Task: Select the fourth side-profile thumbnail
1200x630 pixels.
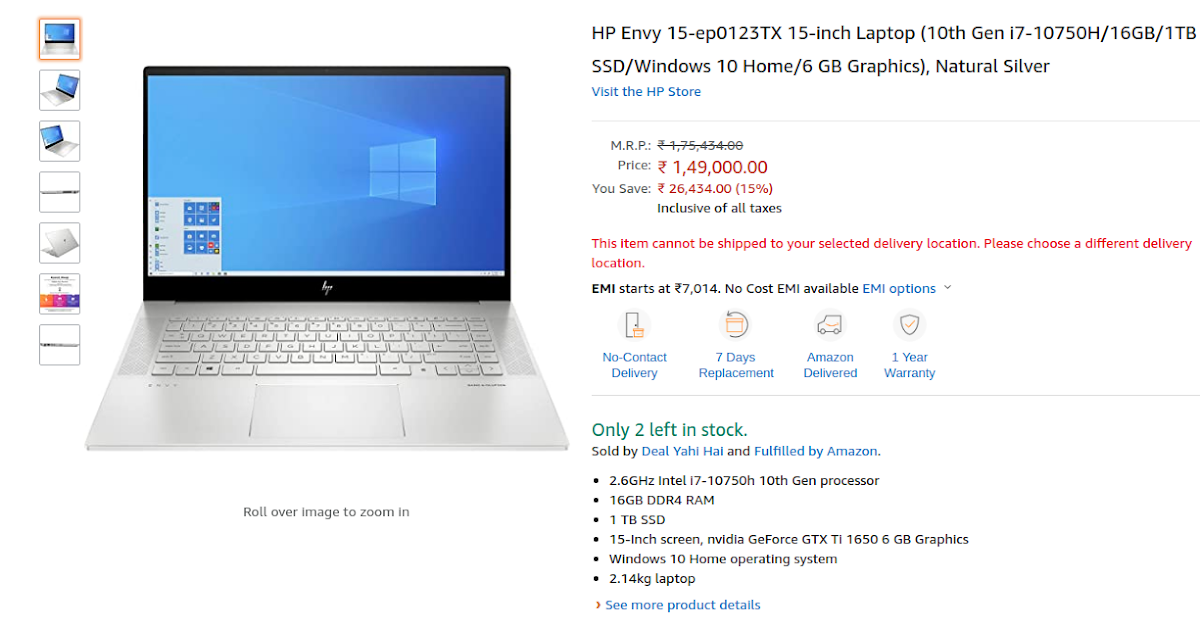Action: [x=60, y=192]
